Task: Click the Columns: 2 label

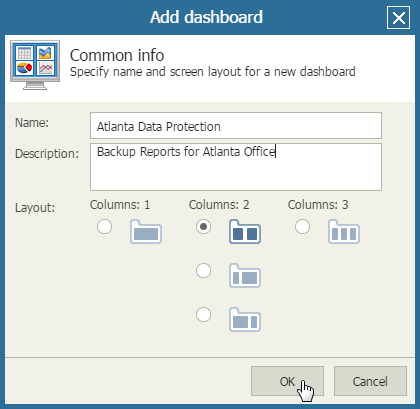Action: click(219, 205)
